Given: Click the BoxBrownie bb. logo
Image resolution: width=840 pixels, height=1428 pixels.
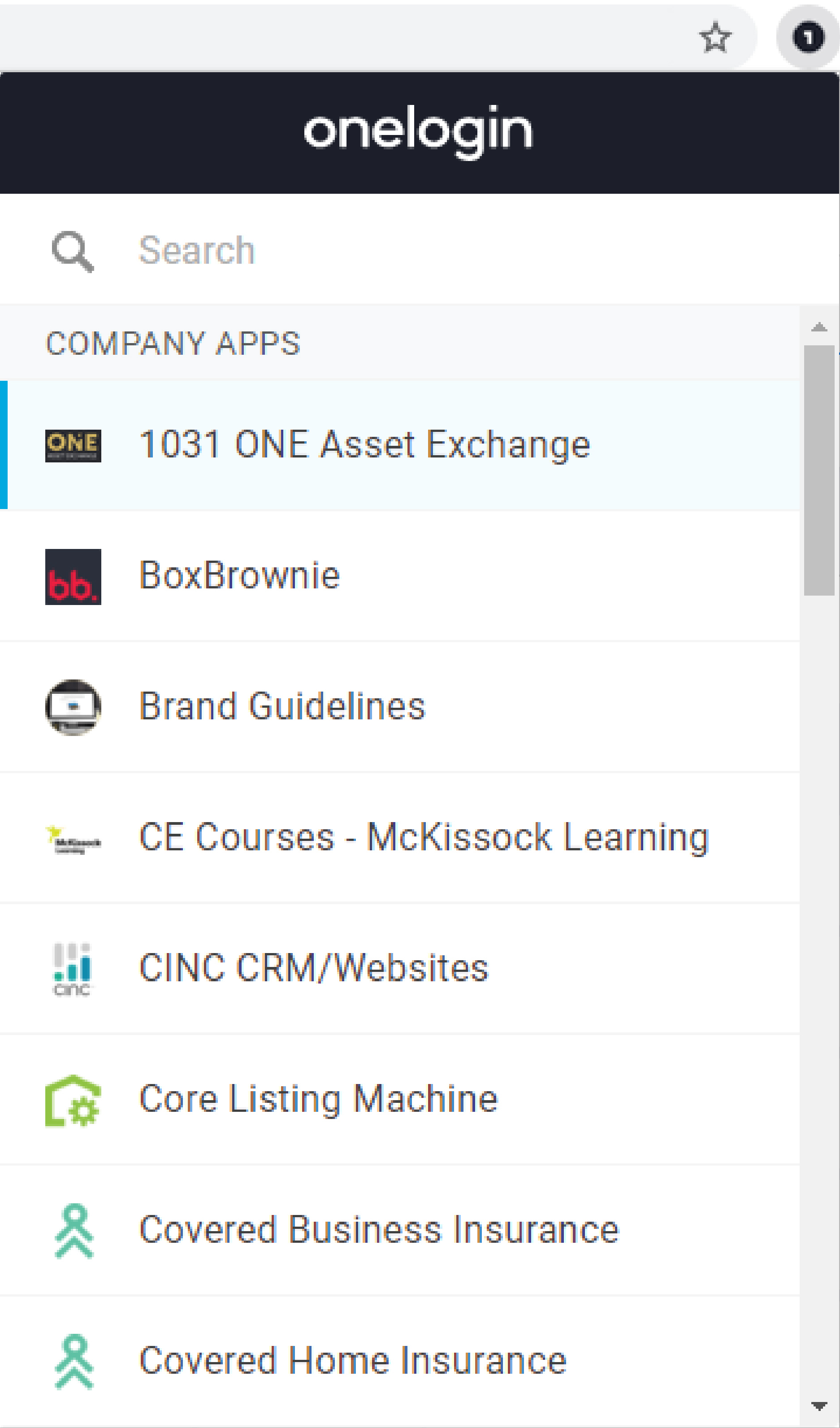Looking at the screenshot, I should click(73, 577).
